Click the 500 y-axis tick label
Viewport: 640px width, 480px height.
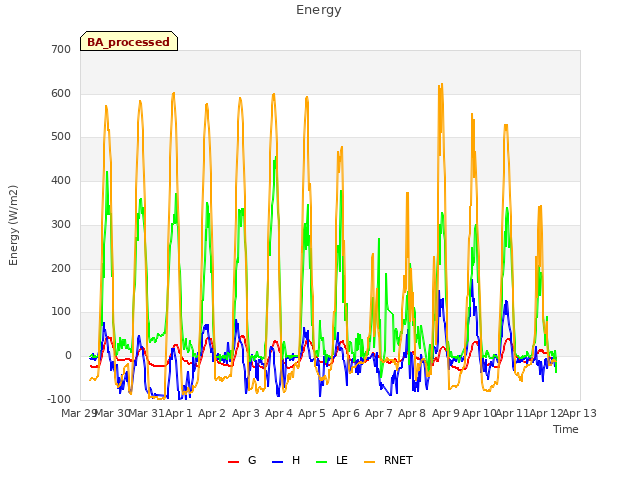pyautogui.click(x=61, y=137)
